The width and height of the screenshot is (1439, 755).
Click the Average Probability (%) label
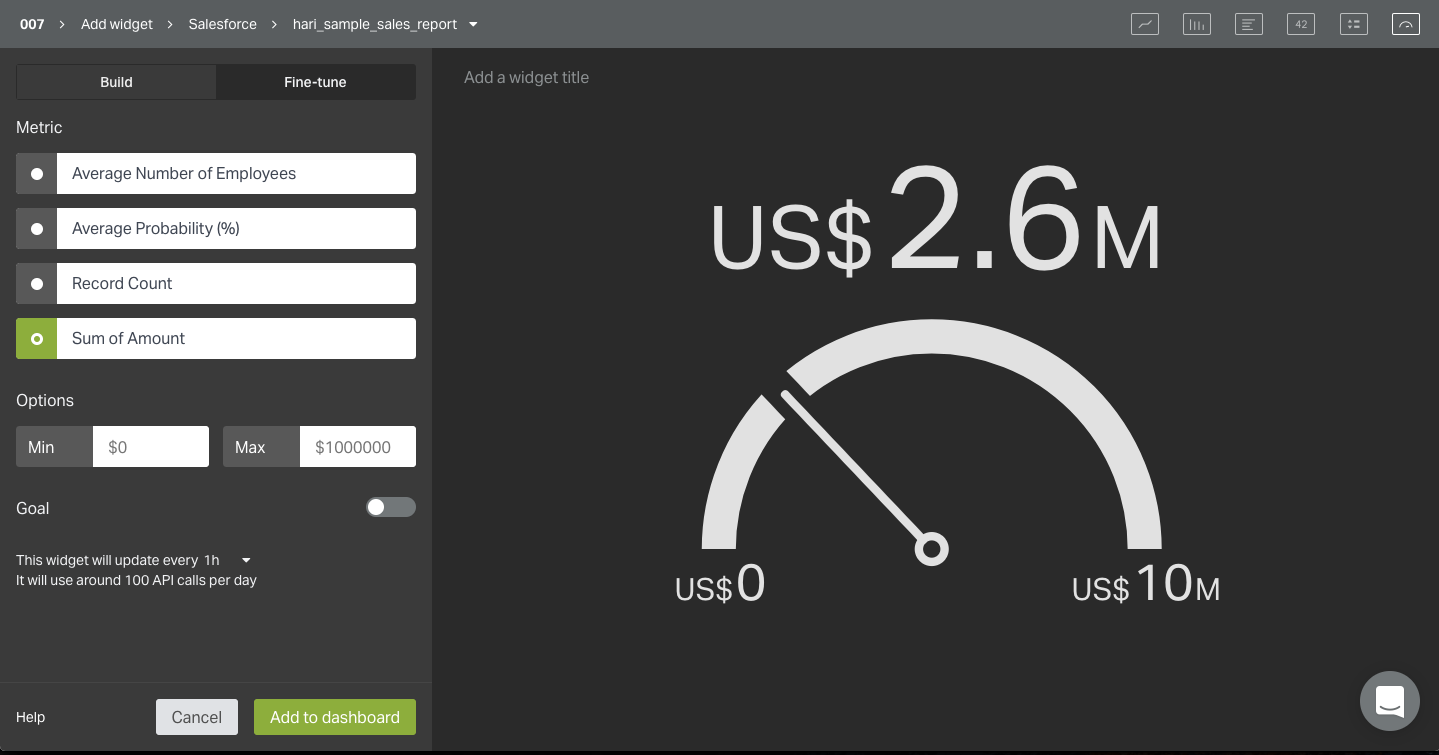[156, 228]
